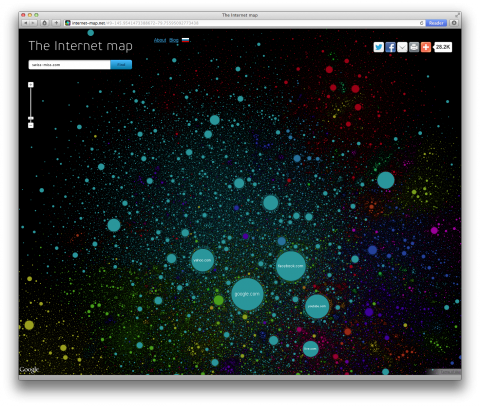
Task: Click the email share icon
Action: click(402, 47)
